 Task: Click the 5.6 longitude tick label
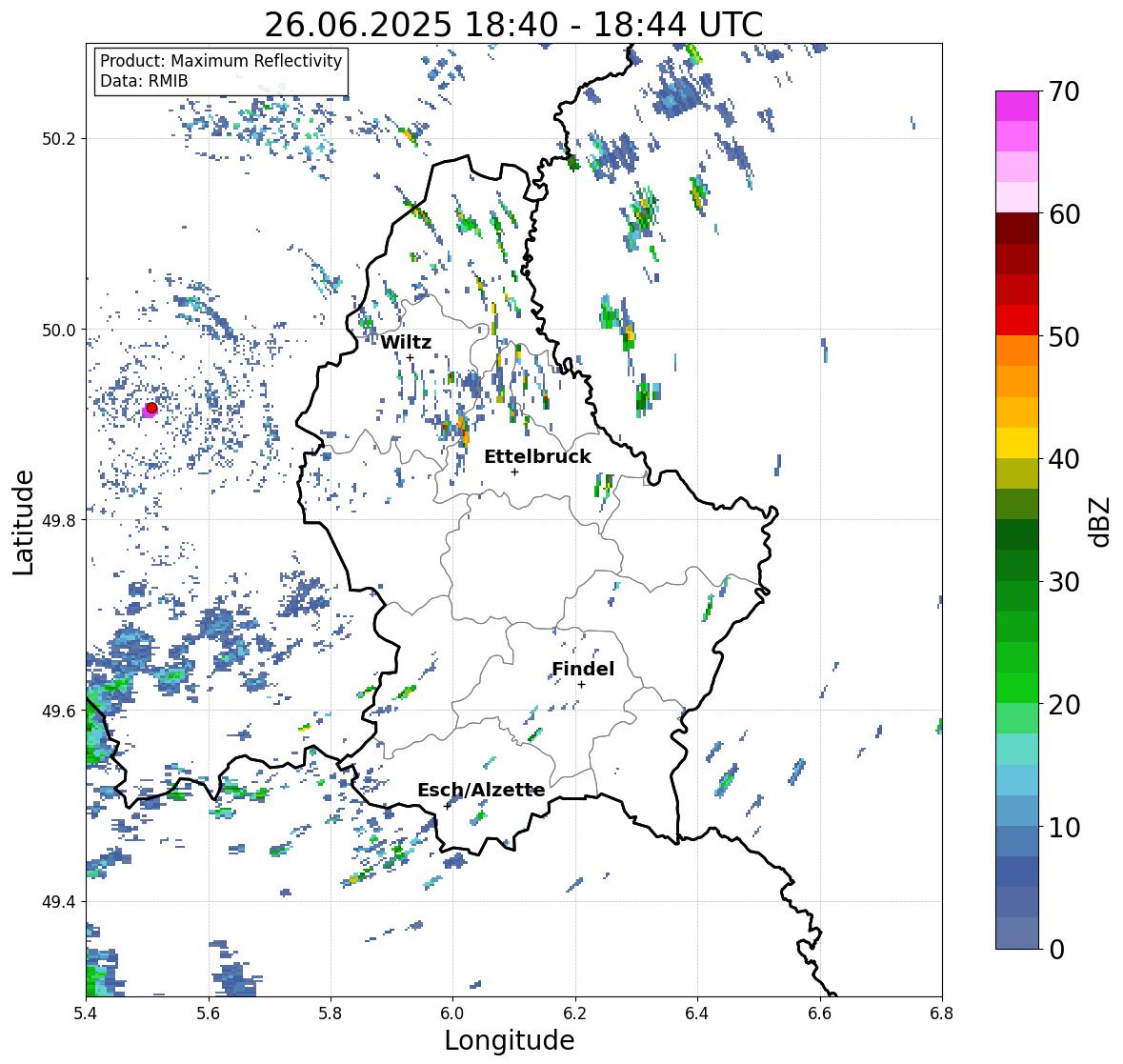208,1014
